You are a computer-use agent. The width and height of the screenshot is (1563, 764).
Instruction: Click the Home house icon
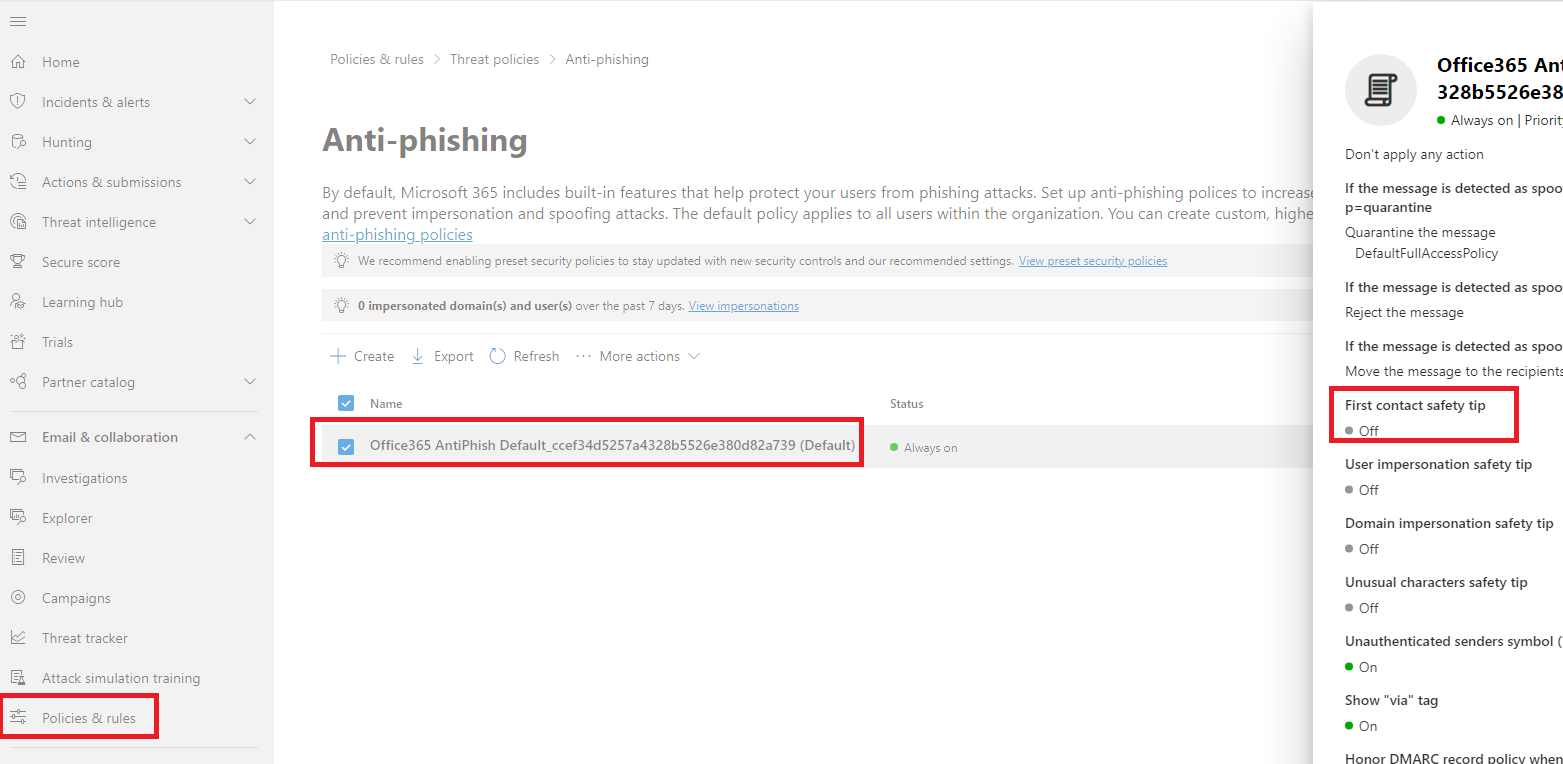[18, 62]
